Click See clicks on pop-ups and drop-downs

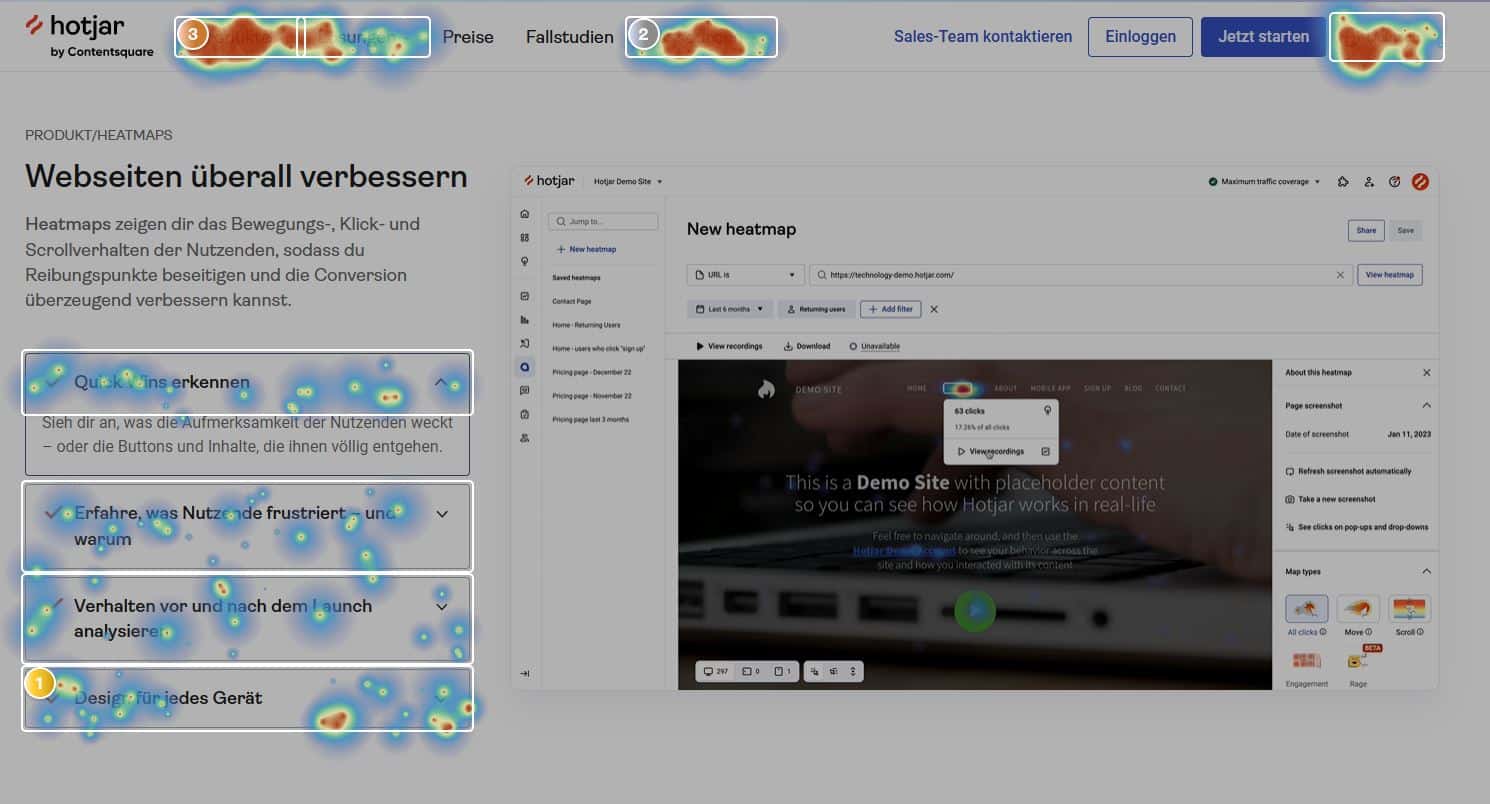pos(1356,527)
